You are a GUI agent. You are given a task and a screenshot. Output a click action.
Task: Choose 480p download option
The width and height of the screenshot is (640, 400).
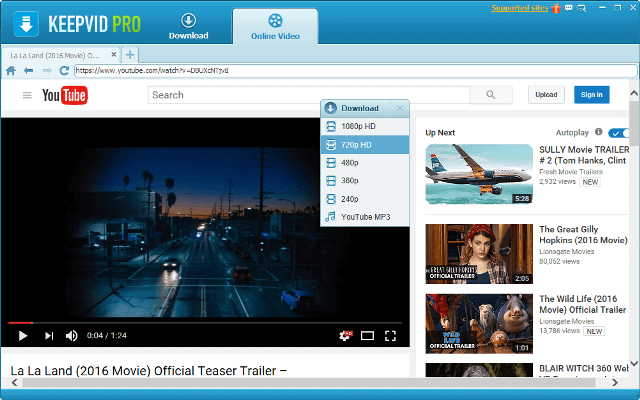[365, 163]
